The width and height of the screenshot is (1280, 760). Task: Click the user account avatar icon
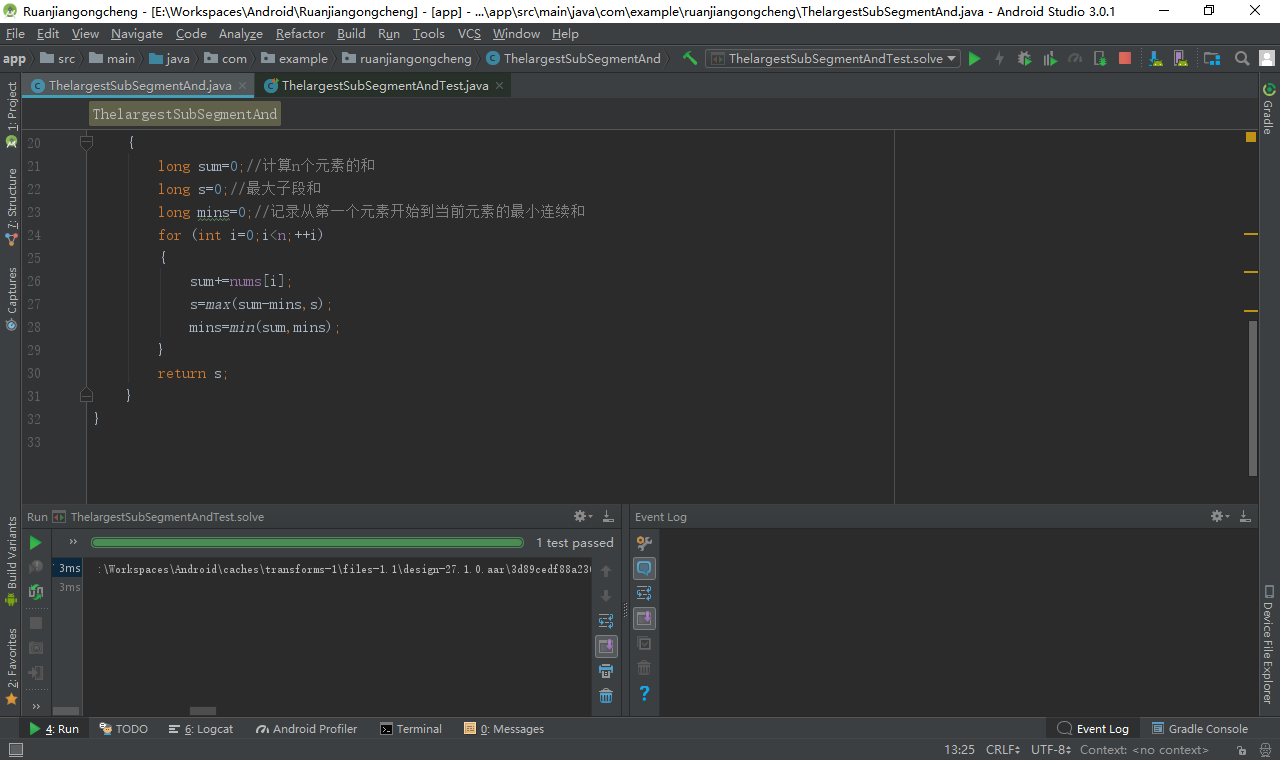[1267, 59]
